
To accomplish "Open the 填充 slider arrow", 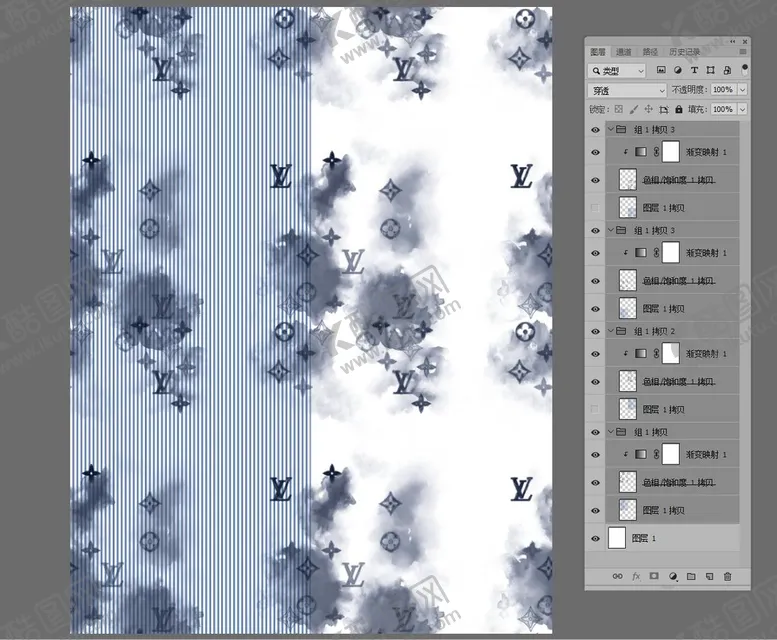I will tap(742, 109).
